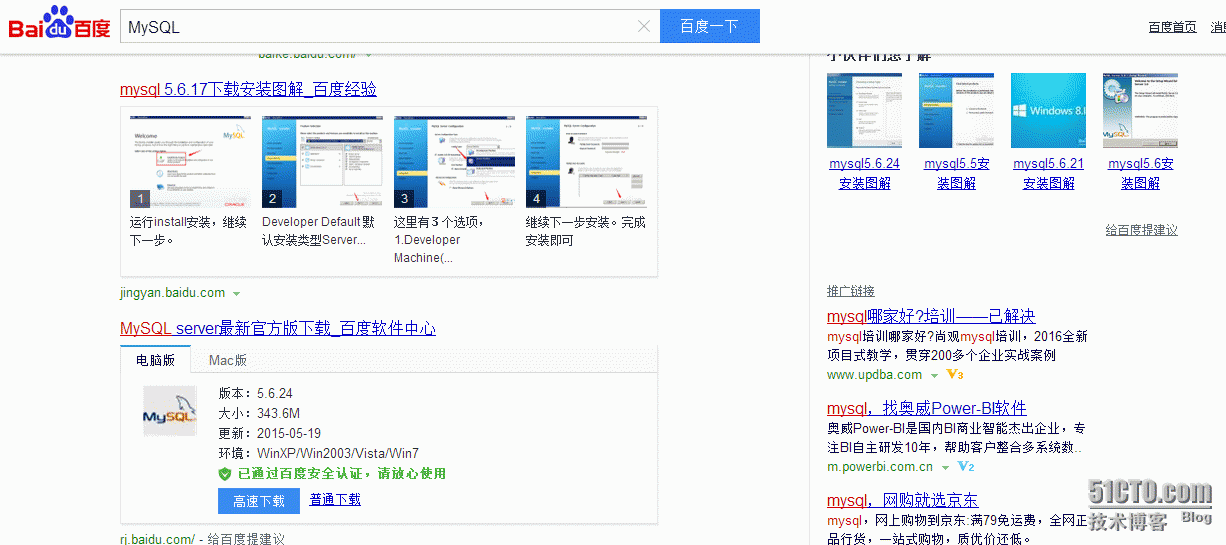This screenshot has height=545, width=1226.
Task: Open mysql5.5安装图解 thumbnail image
Action: pyautogui.click(x=956, y=111)
